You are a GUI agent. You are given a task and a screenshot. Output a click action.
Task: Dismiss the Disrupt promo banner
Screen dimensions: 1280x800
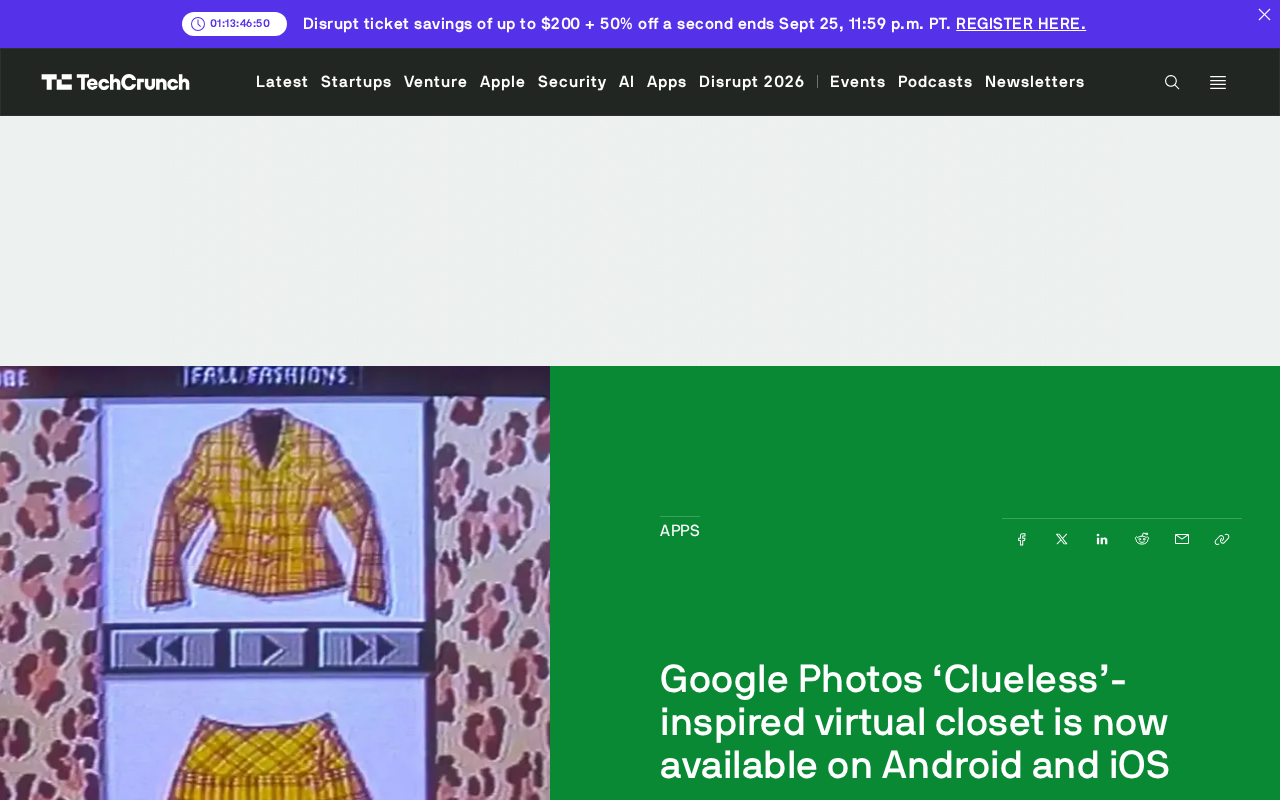click(1264, 15)
